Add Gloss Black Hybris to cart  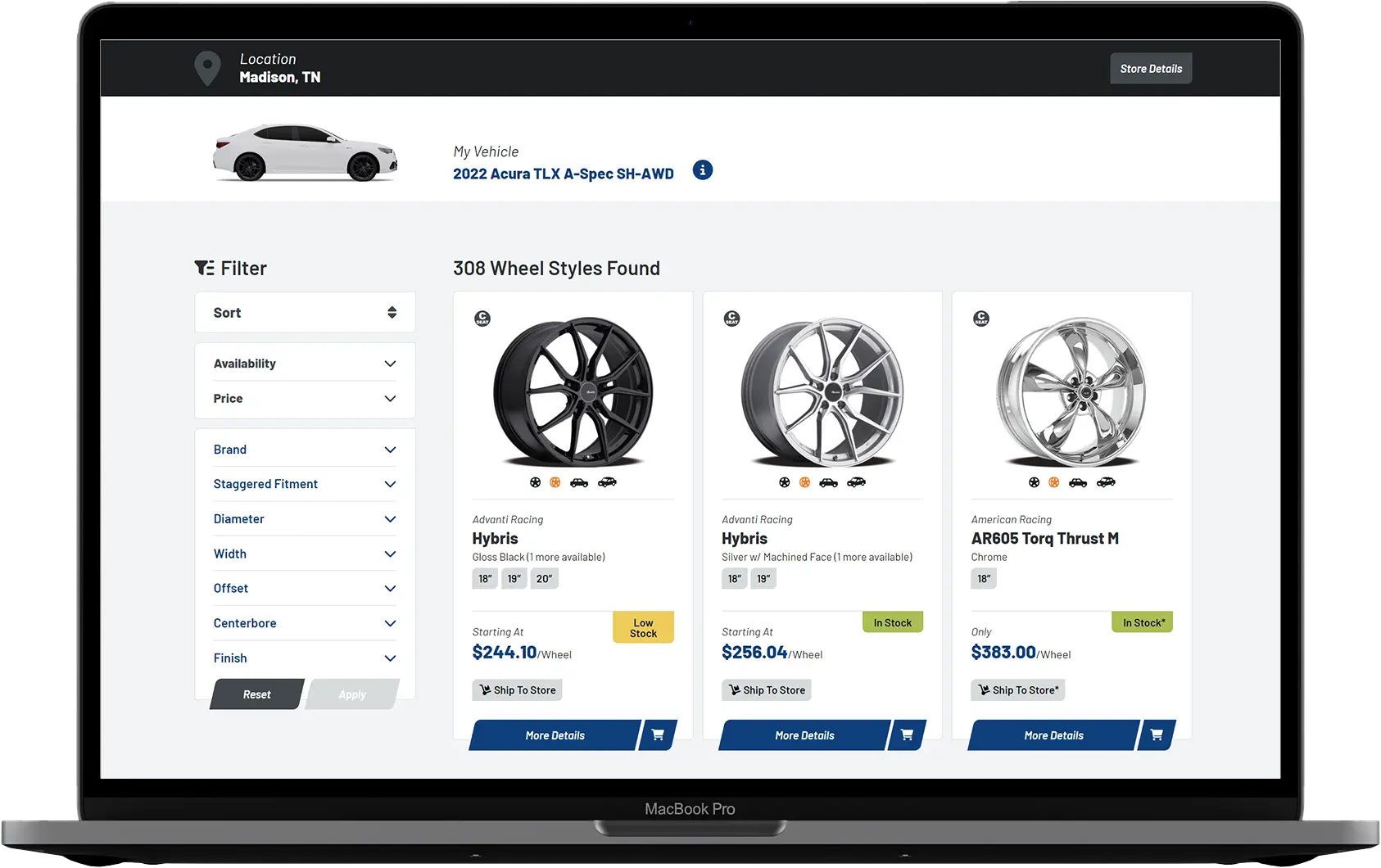pyautogui.click(x=659, y=735)
